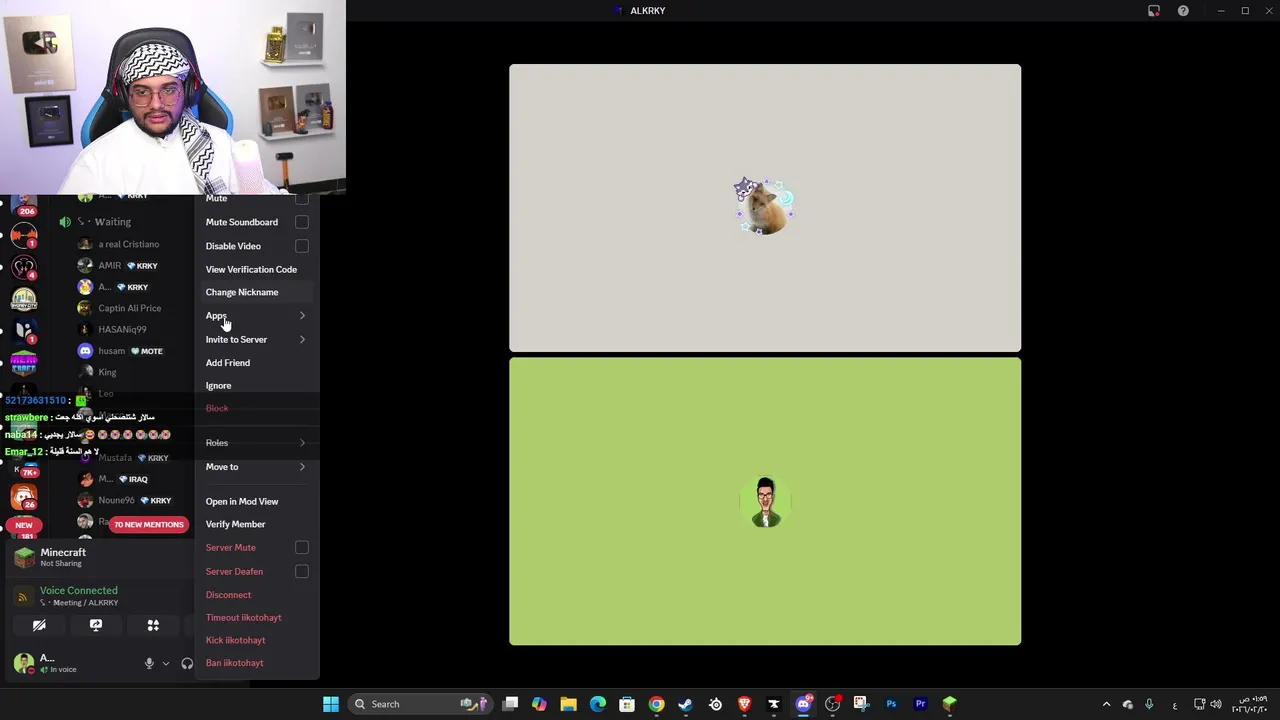Image resolution: width=1280 pixels, height=720 pixels.
Task: Open volume control in system tray
Action: click(1216, 704)
